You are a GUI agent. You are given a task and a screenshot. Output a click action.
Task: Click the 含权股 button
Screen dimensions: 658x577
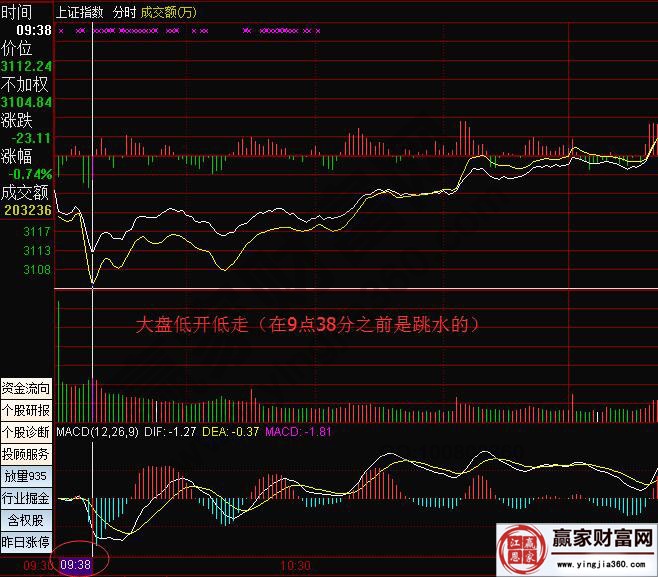(x=26, y=520)
